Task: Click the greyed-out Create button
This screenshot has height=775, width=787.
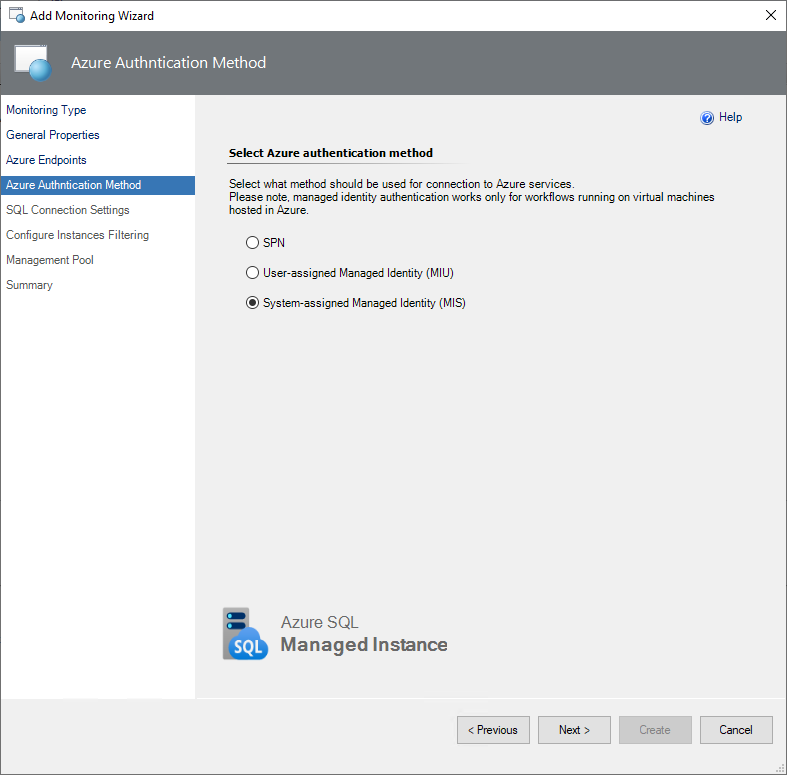Action: (x=655, y=730)
